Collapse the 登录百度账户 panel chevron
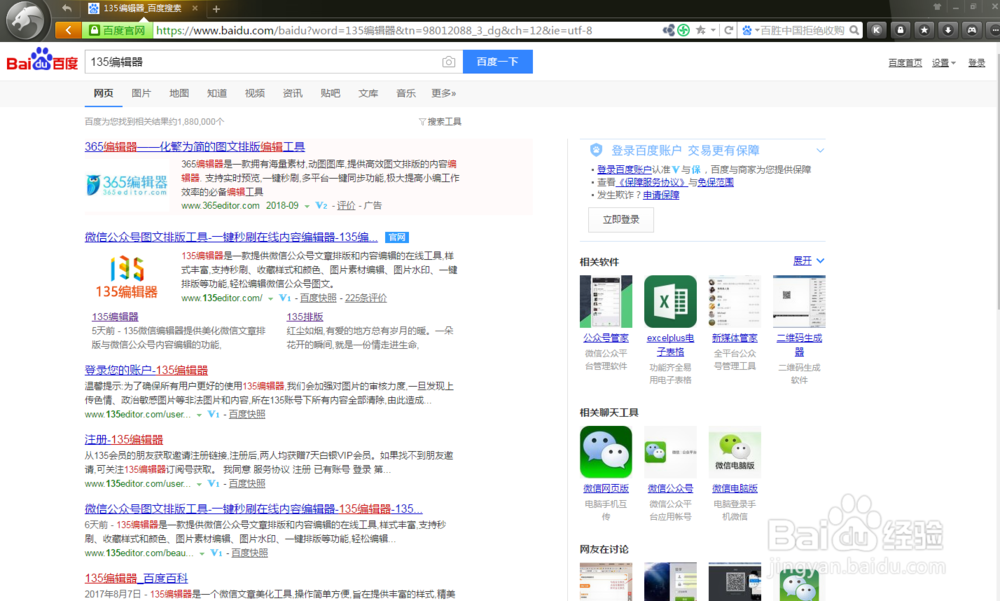Viewport: 1000px width, 601px height. [820, 151]
